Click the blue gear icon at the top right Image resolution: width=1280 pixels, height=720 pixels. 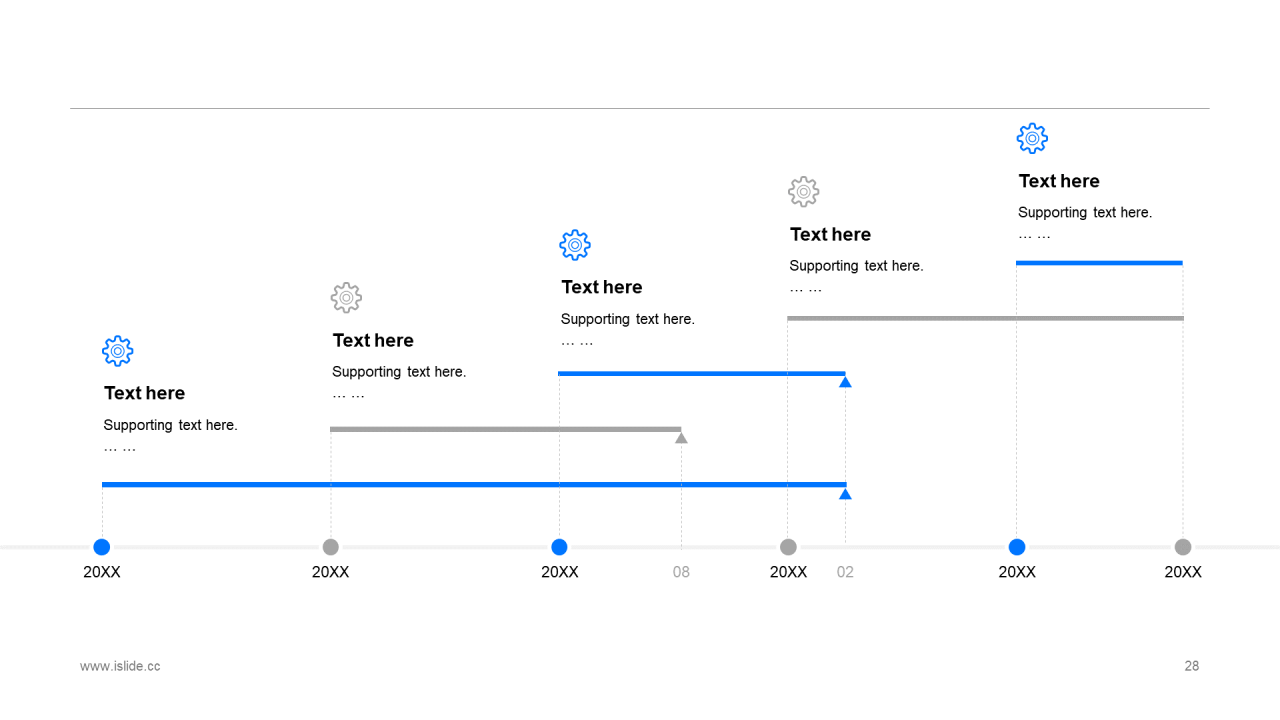pyautogui.click(x=1033, y=138)
